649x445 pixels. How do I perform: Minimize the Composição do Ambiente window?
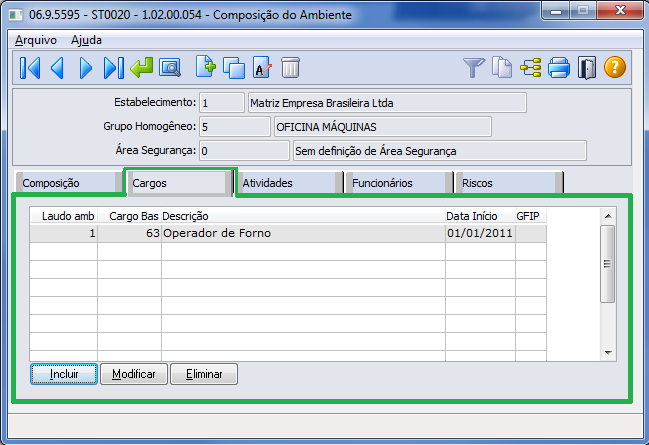[556, 11]
